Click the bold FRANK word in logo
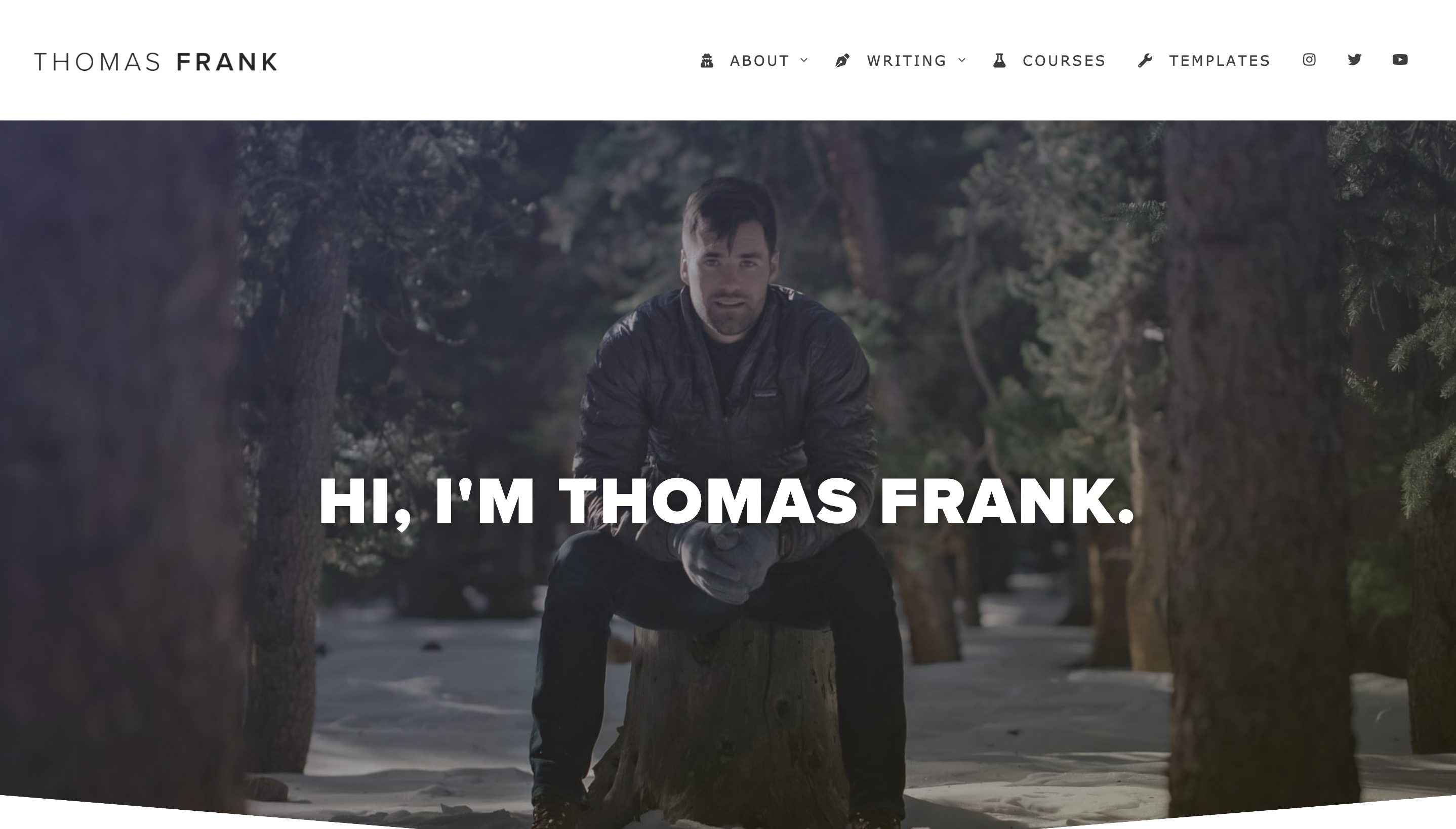The image size is (1456, 829). coord(227,62)
